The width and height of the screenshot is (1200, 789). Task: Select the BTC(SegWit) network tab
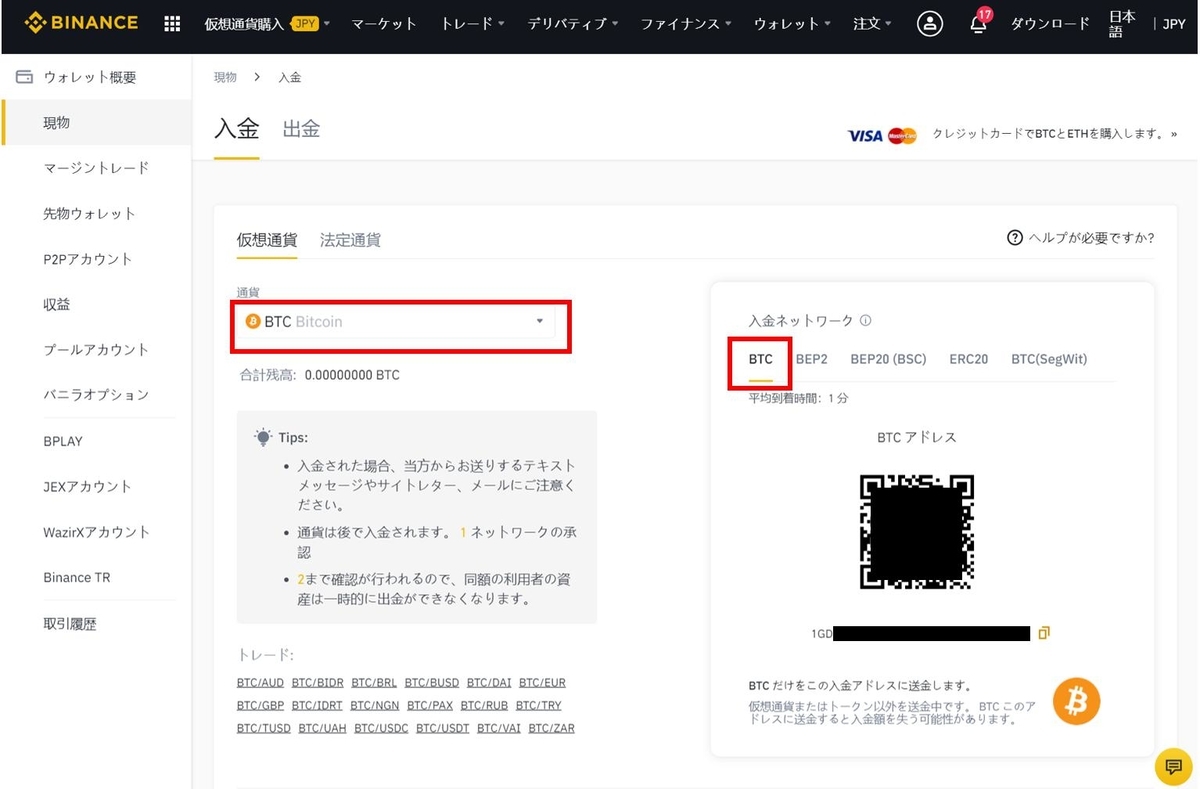pos(1049,359)
